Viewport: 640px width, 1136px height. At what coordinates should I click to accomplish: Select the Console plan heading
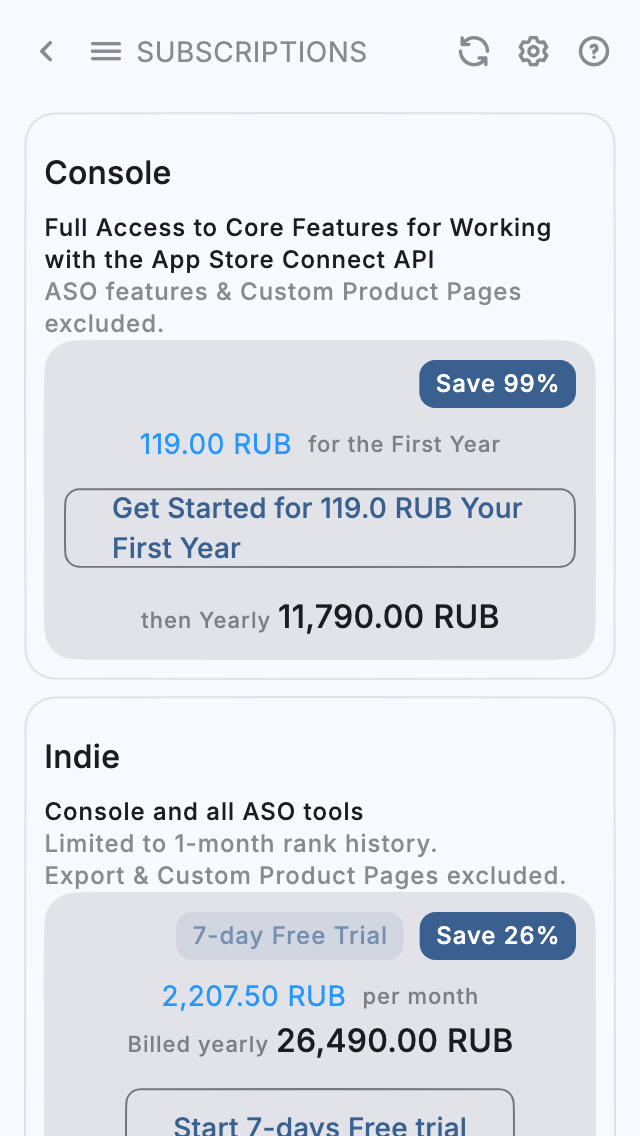point(107,172)
